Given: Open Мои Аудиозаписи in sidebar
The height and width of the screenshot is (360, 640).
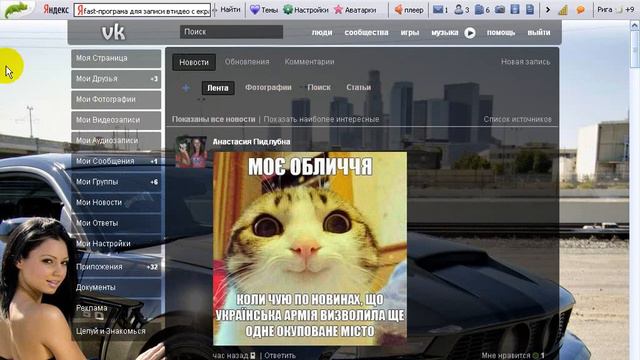Looking at the screenshot, I should click(x=116, y=140).
